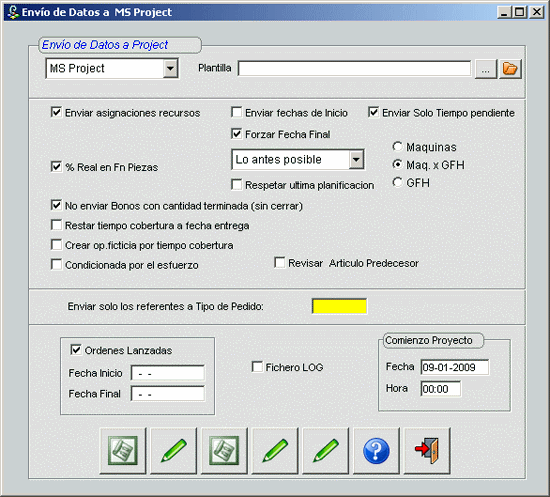This screenshot has height=497, width=550.
Task: Click the application icon in the title bar
Action: point(13,12)
